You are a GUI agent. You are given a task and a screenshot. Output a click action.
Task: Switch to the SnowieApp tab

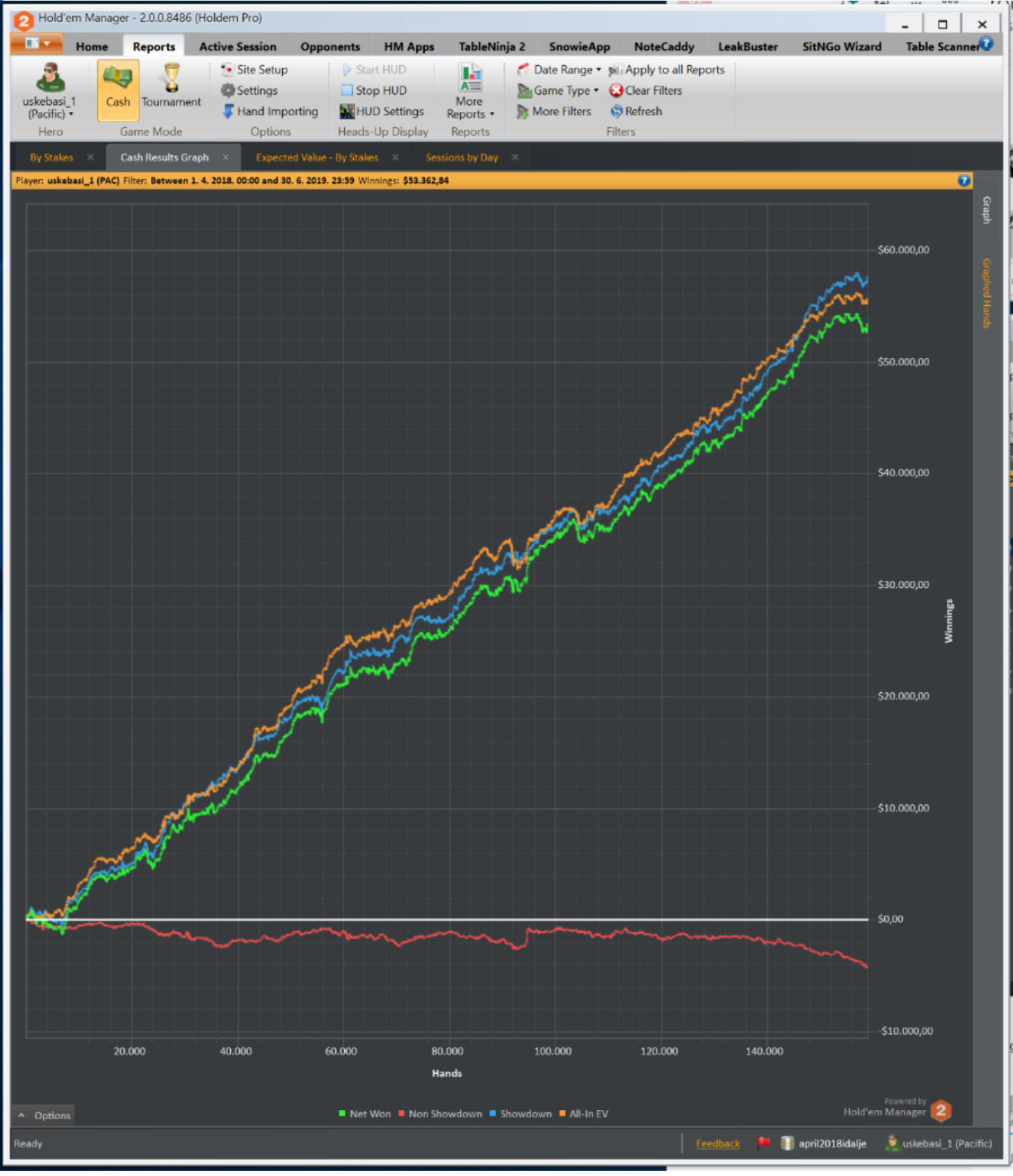pyautogui.click(x=579, y=47)
